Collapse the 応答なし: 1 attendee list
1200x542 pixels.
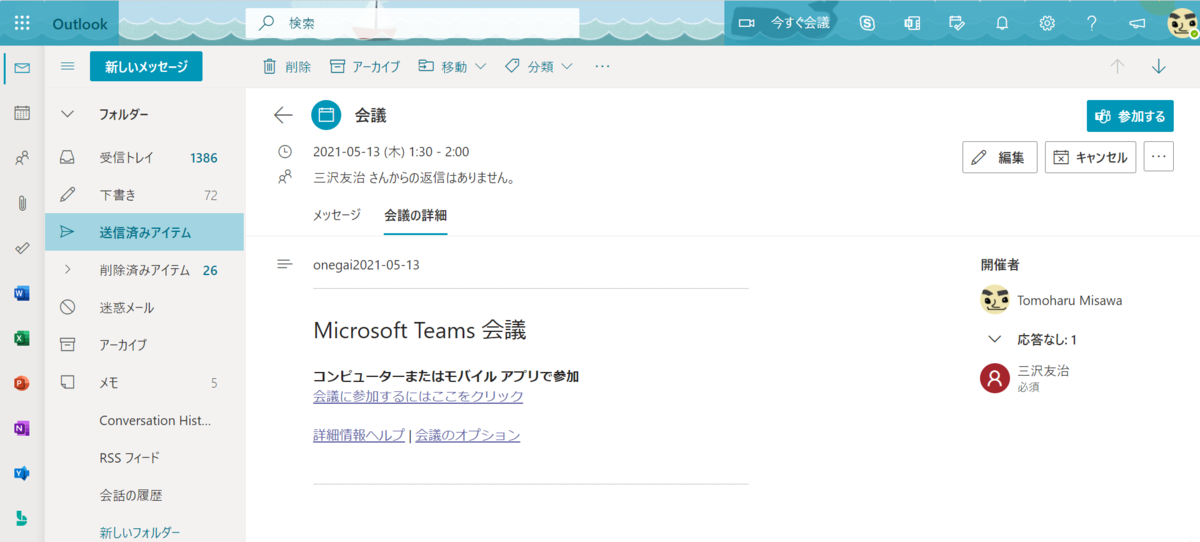click(x=994, y=339)
